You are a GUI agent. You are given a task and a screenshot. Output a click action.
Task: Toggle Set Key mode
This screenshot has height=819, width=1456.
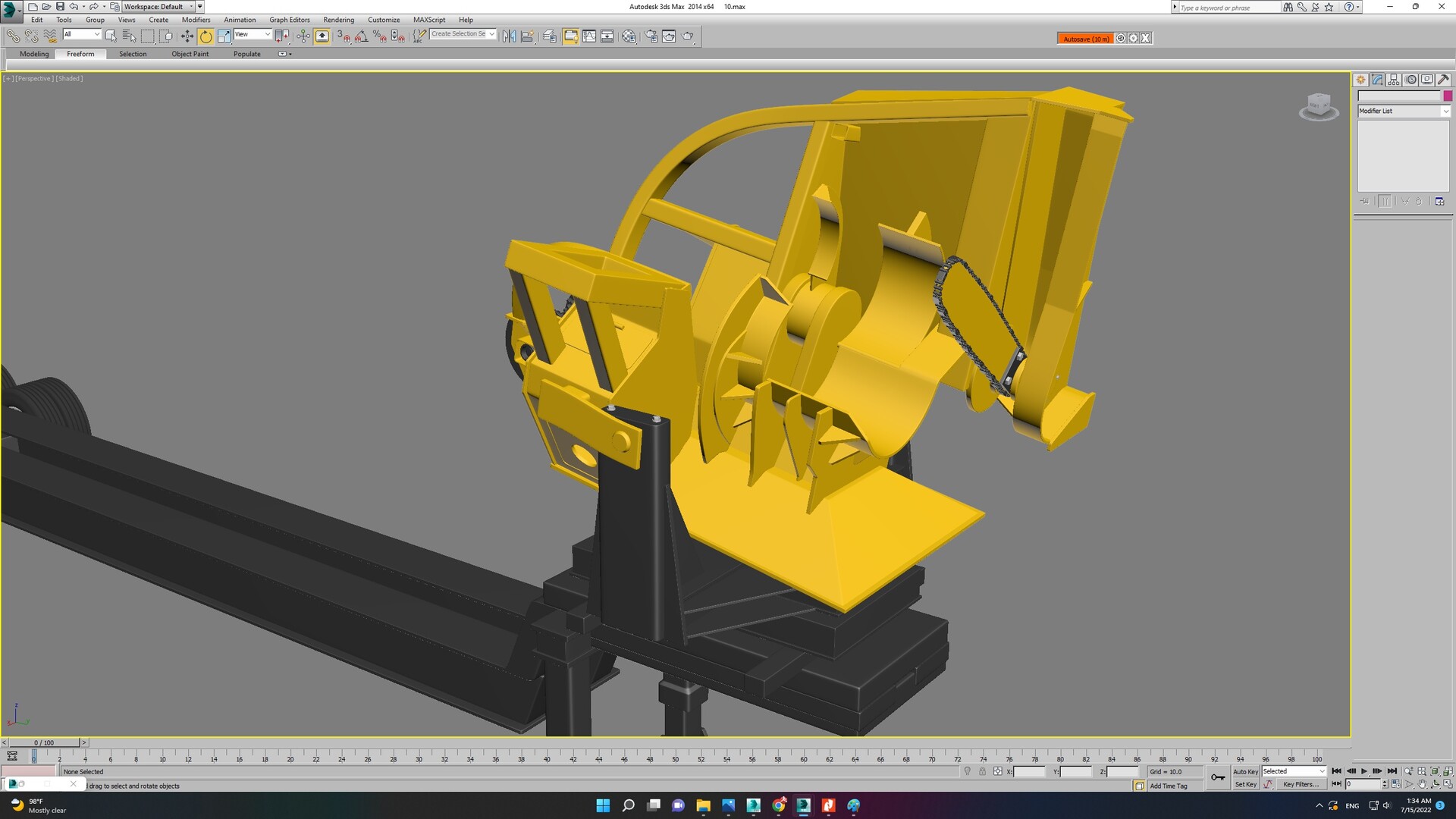1245,784
